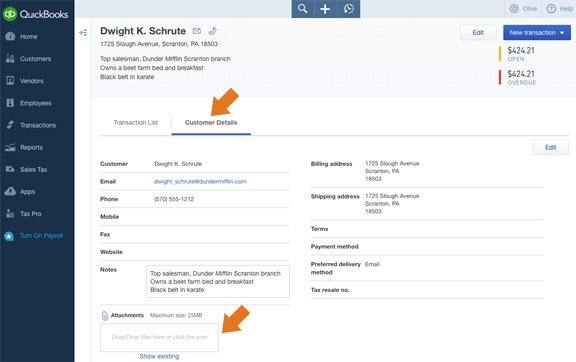The width and height of the screenshot is (576, 362).
Task: Click Tax Pro icon in sidebar
Action: tap(10, 214)
